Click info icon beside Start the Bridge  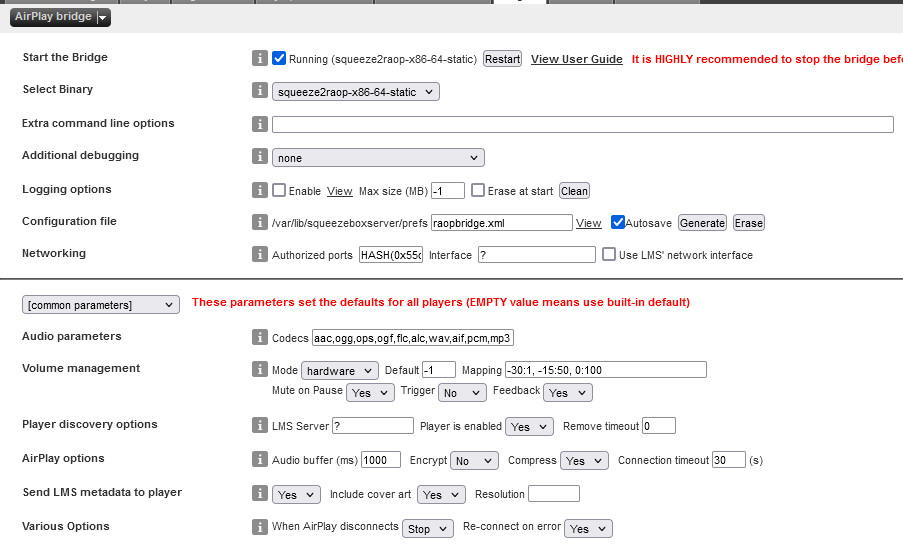[x=260, y=58]
